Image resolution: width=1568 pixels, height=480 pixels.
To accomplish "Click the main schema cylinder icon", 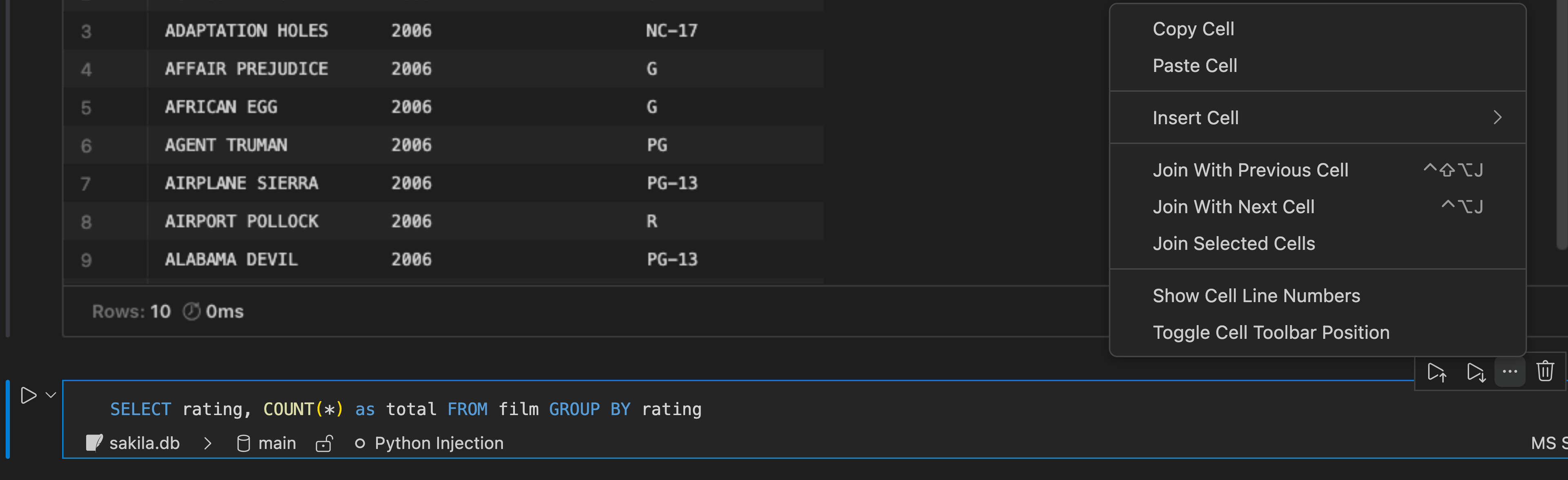I will point(243,444).
